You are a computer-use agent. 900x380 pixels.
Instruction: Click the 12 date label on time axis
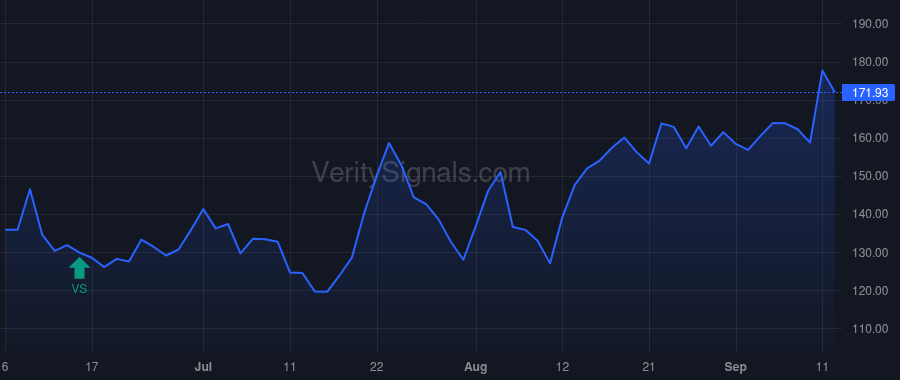point(562,367)
